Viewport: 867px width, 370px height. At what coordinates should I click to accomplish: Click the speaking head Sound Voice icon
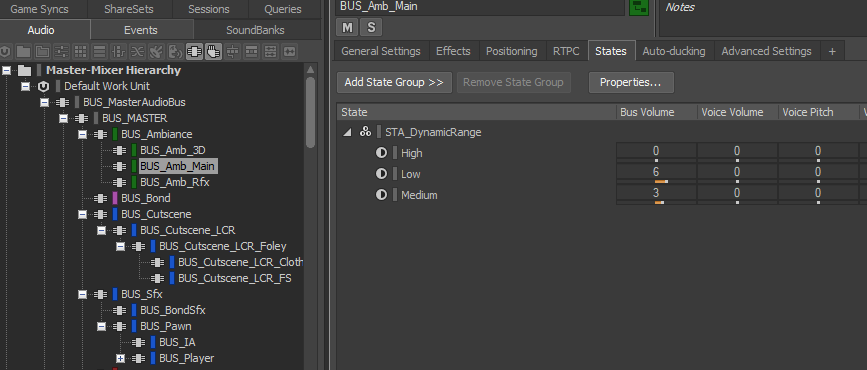(175, 51)
